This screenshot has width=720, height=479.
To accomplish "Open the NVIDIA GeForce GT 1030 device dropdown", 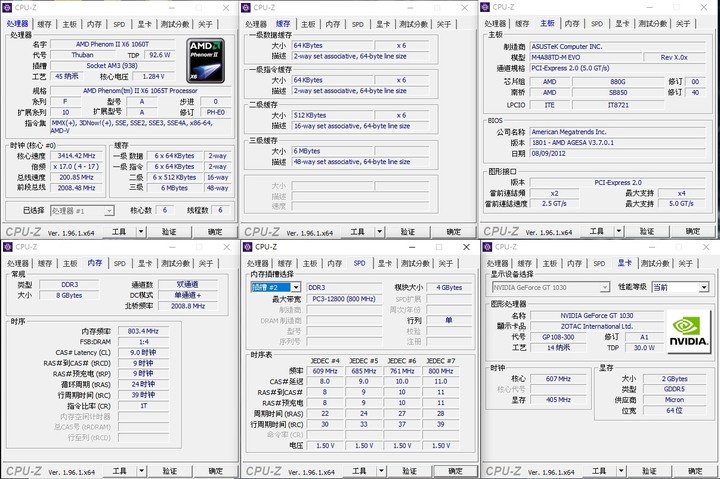I will point(551,287).
